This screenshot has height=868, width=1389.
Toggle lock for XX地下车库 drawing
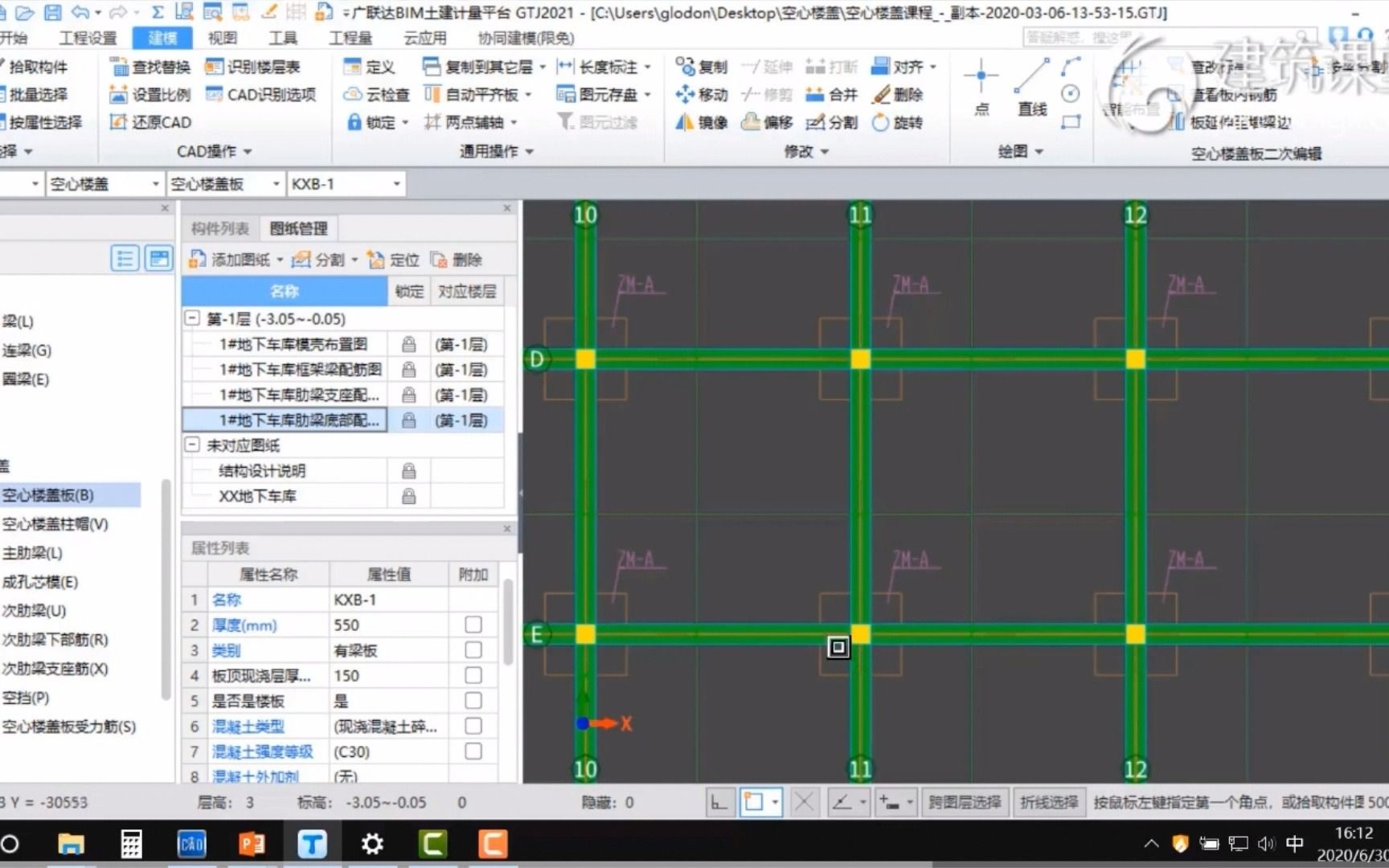[408, 496]
